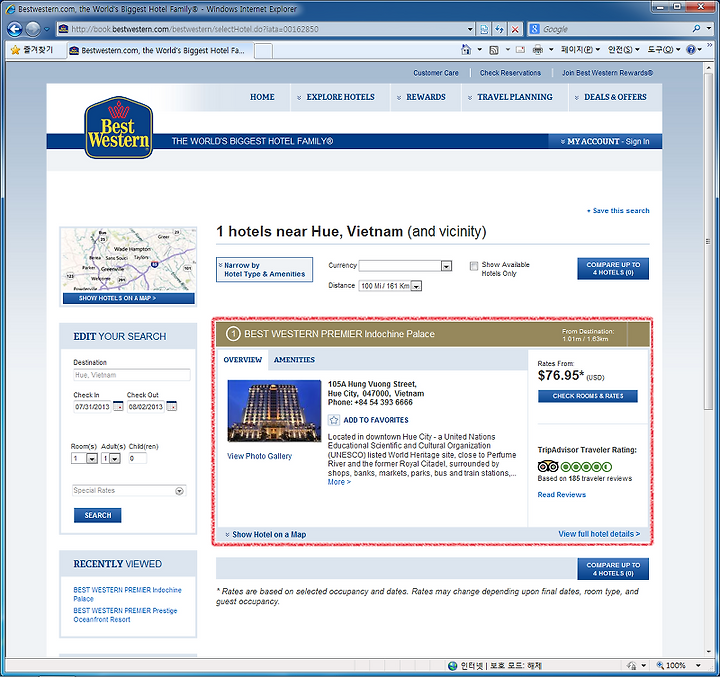Click Check Rooms & Rates button
This screenshot has width=720, height=677.
[588, 396]
